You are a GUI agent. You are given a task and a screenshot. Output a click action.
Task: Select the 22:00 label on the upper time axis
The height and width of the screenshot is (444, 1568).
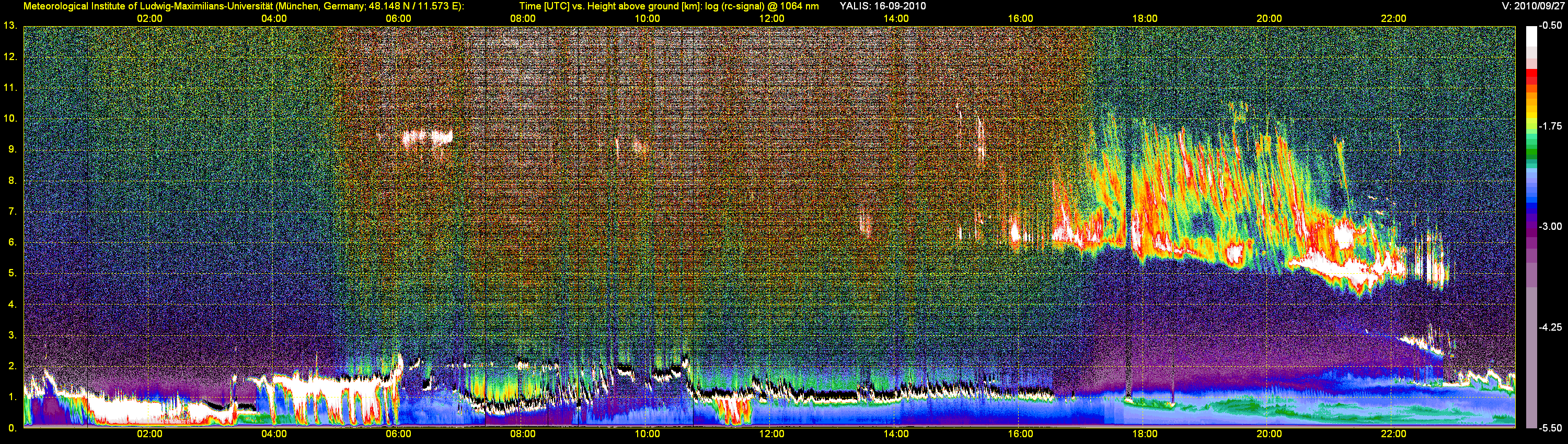pyautogui.click(x=1393, y=19)
